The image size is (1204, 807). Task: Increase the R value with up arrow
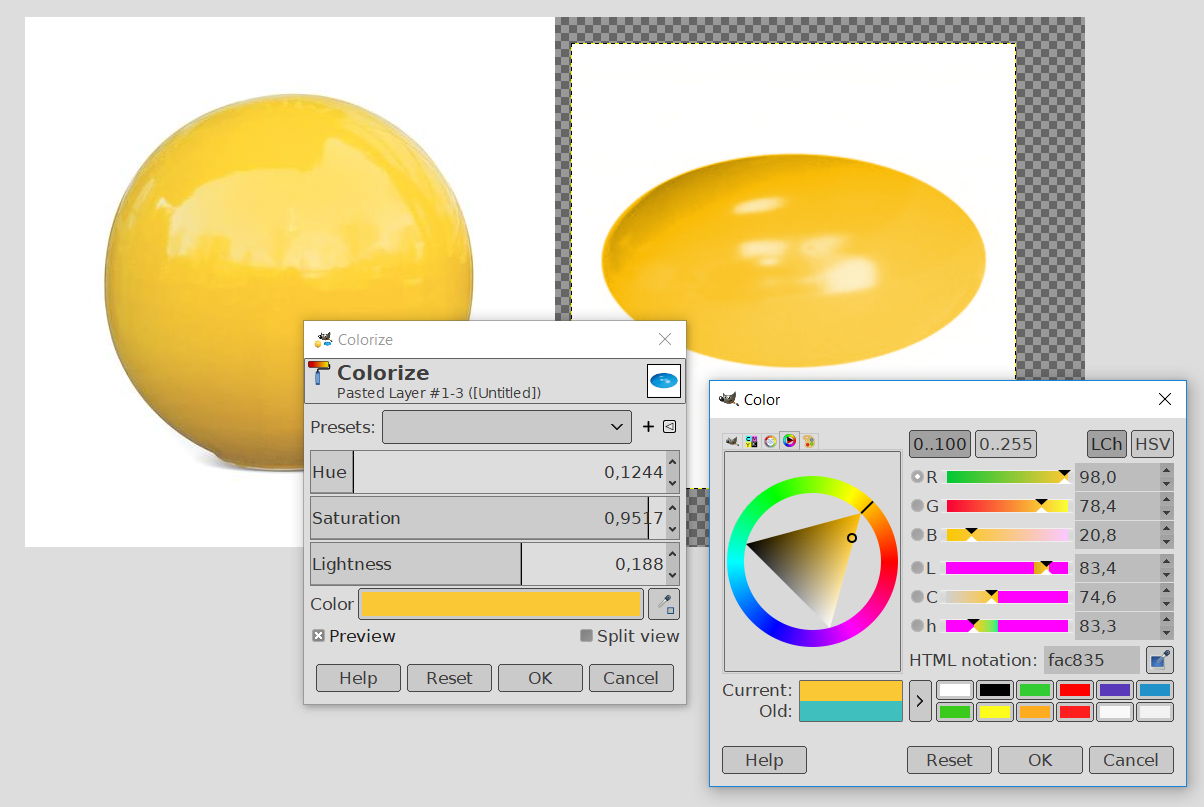point(1166,470)
